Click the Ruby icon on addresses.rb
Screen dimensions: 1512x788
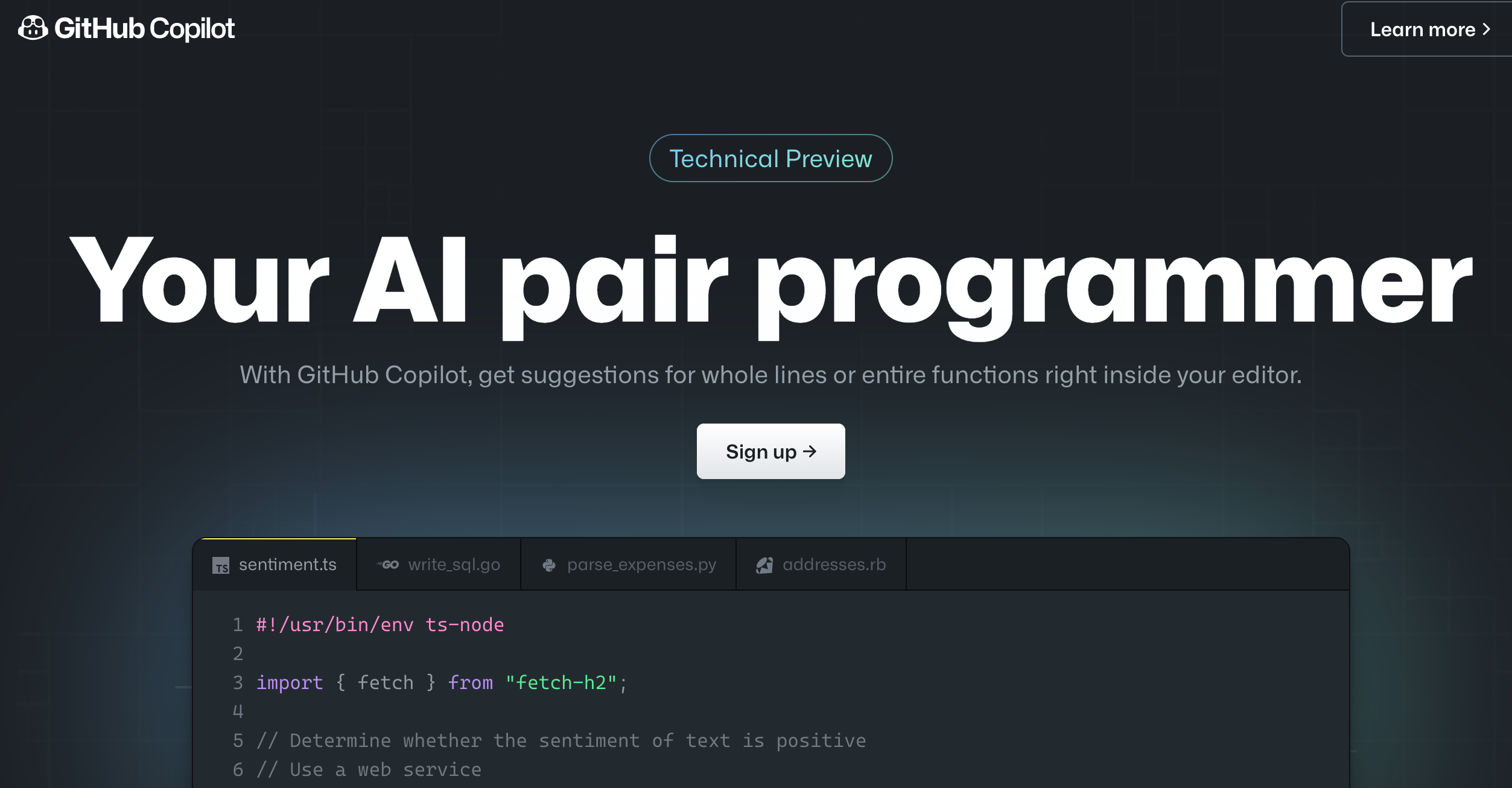point(764,565)
